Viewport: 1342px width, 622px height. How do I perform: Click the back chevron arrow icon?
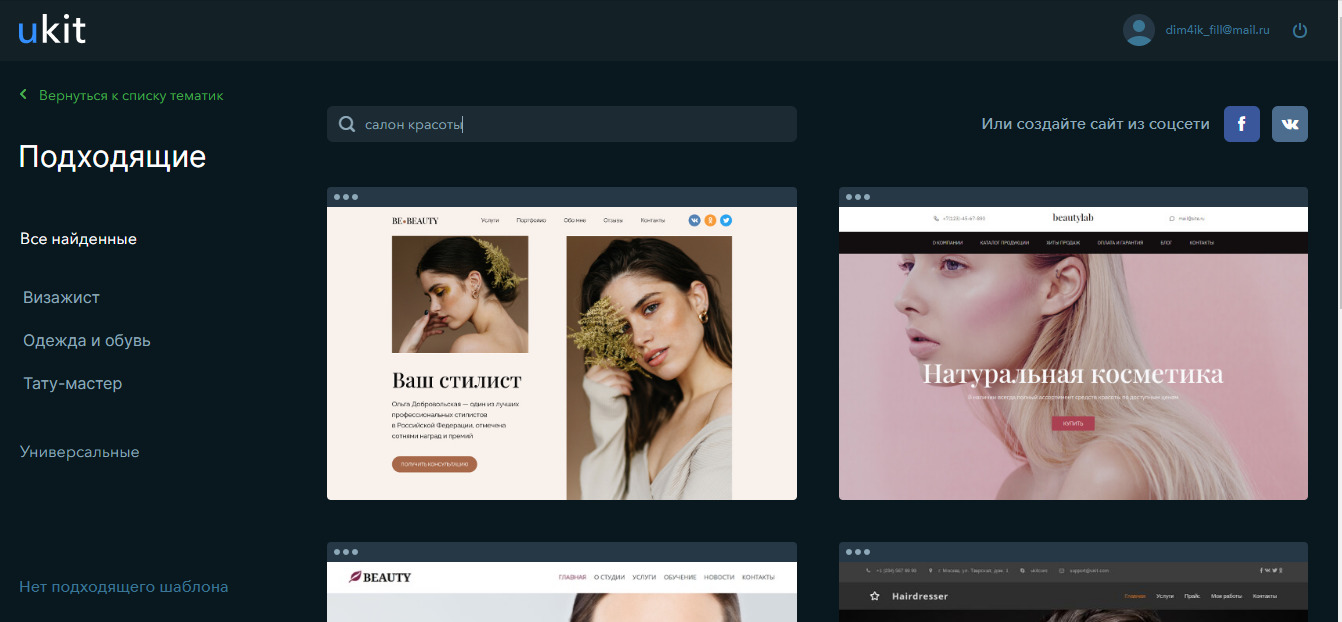click(23, 95)
